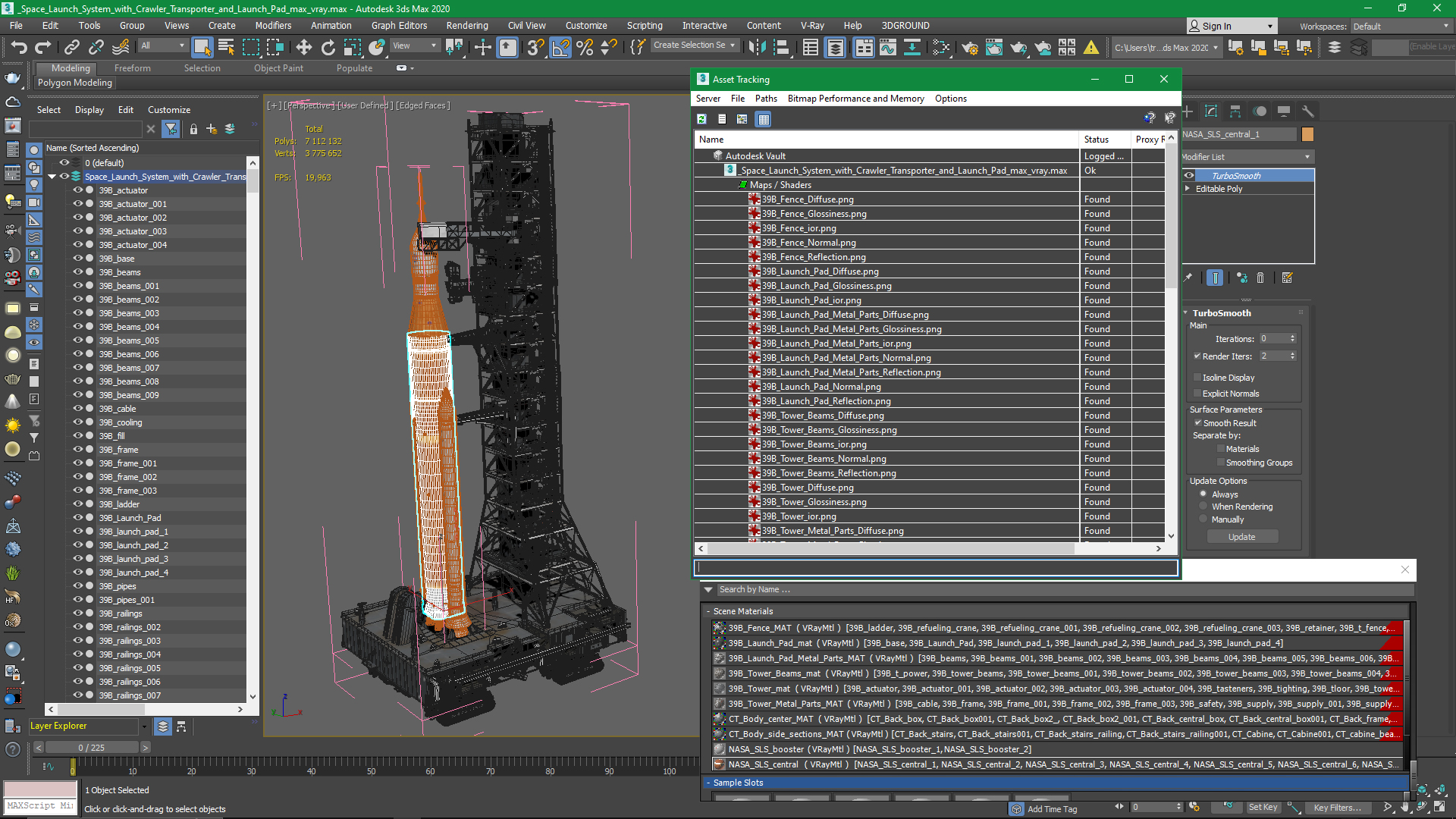Switch to the Freeform ribbon tab
This screenshot has height=819, width=1456.
click(x=132, y=67)
